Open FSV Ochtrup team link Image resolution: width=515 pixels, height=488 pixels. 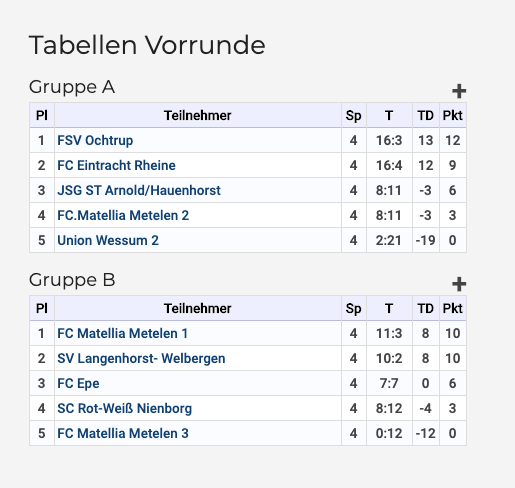[x=95, y=140]
